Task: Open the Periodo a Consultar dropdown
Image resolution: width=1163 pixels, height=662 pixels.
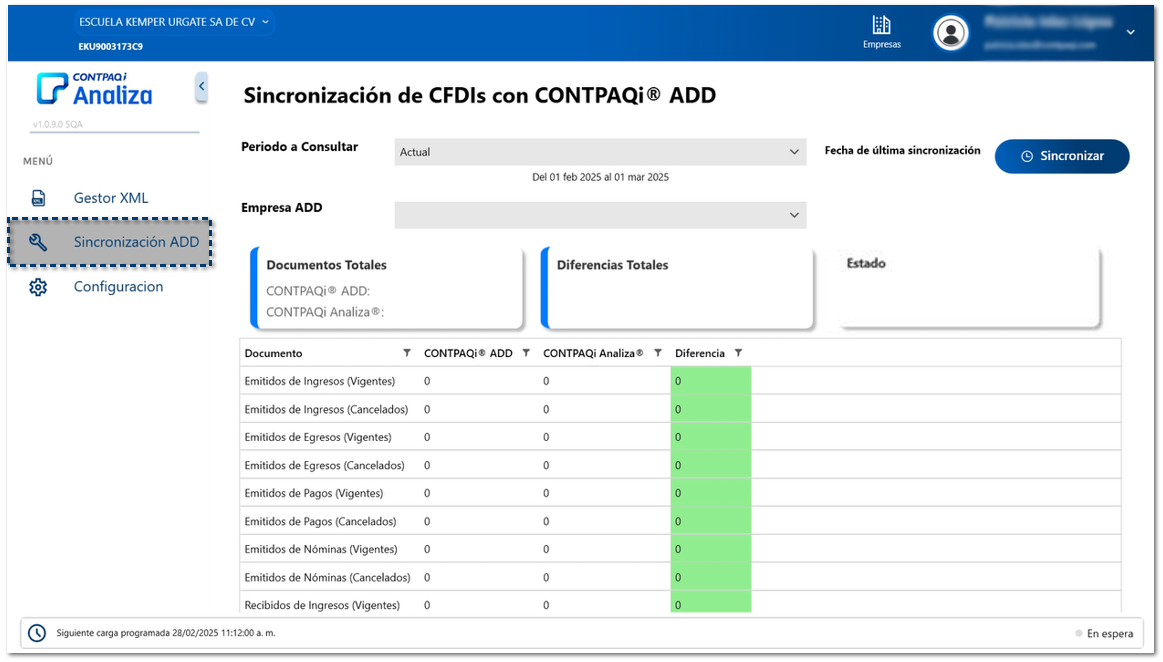Action: pyautogui.click(x=600, y=152)
